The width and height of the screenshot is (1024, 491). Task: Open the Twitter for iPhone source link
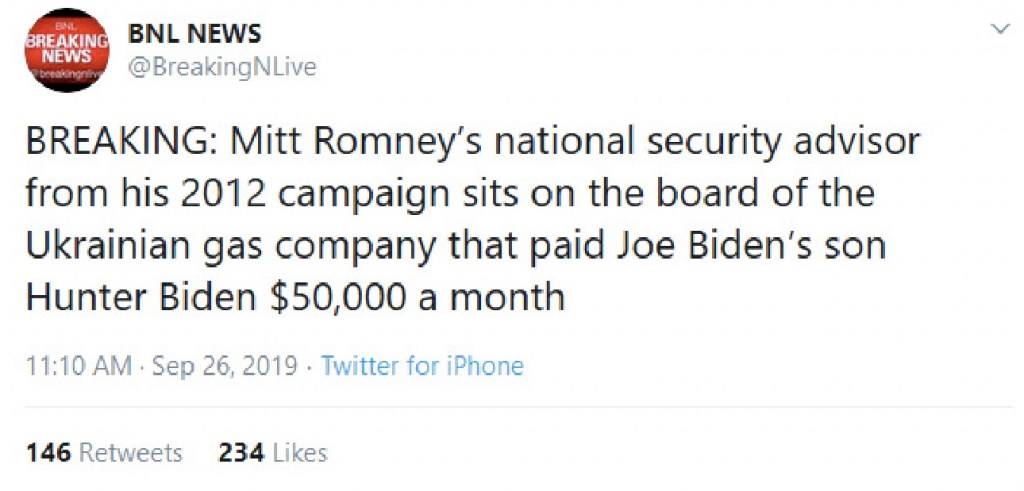coord(422,366)
